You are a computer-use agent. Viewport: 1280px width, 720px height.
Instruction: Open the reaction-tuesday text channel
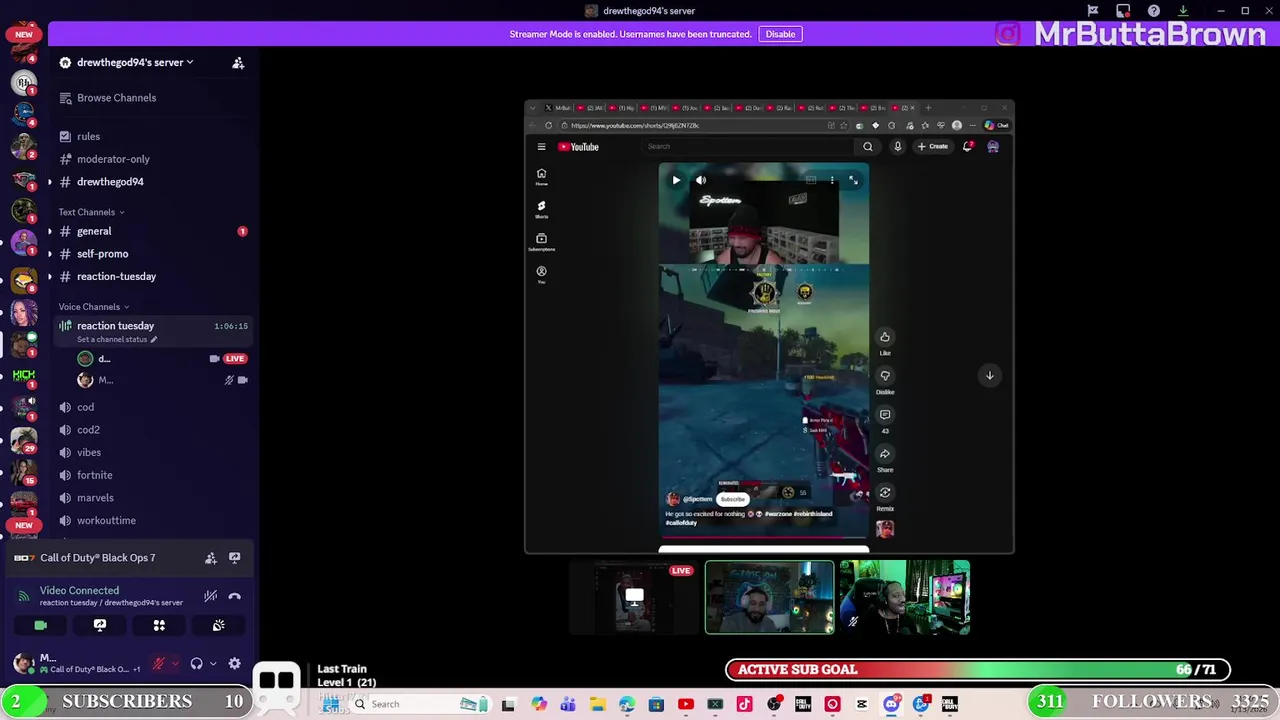point(116,277)
